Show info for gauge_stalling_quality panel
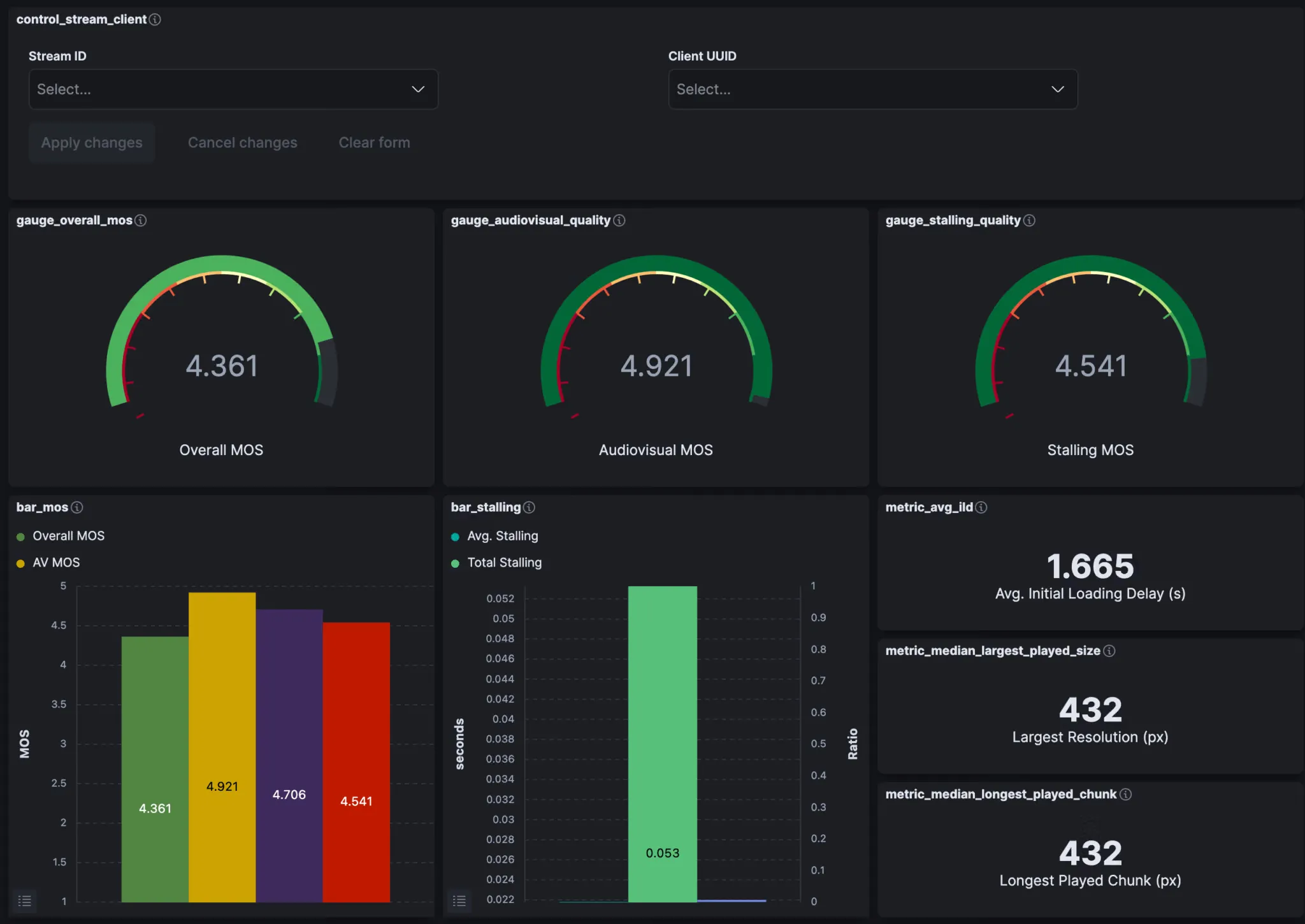The width and height of the screenshot is (1305, 924). click(x=1029, y=220)
